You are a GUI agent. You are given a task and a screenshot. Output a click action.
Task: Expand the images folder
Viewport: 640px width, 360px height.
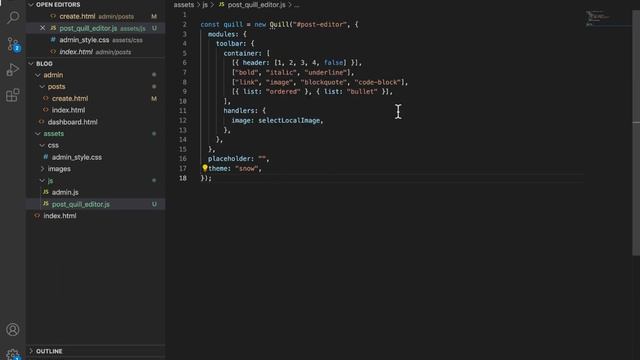point(42,169)
